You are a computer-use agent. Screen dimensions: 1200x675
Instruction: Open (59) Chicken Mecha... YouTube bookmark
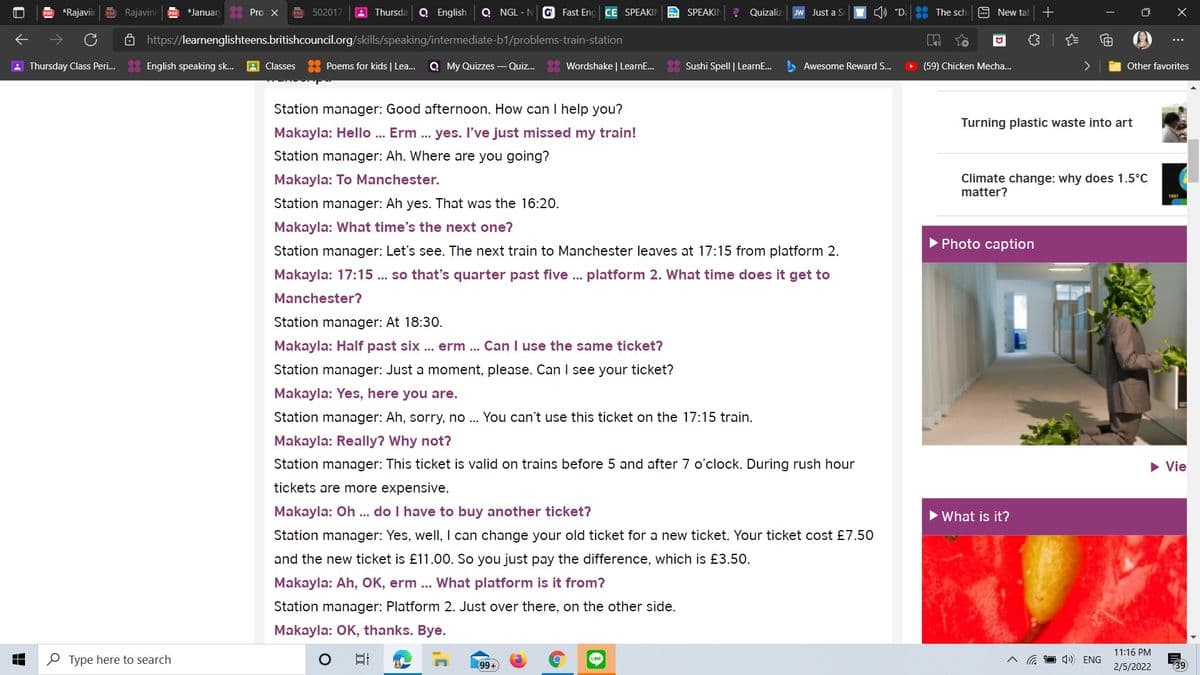[x=960, y=66]
